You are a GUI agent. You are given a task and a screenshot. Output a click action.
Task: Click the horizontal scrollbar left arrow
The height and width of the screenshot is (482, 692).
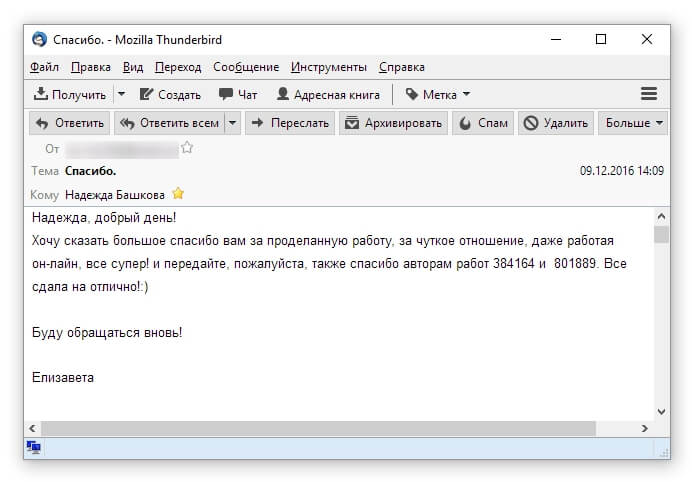tap(32, 428)
